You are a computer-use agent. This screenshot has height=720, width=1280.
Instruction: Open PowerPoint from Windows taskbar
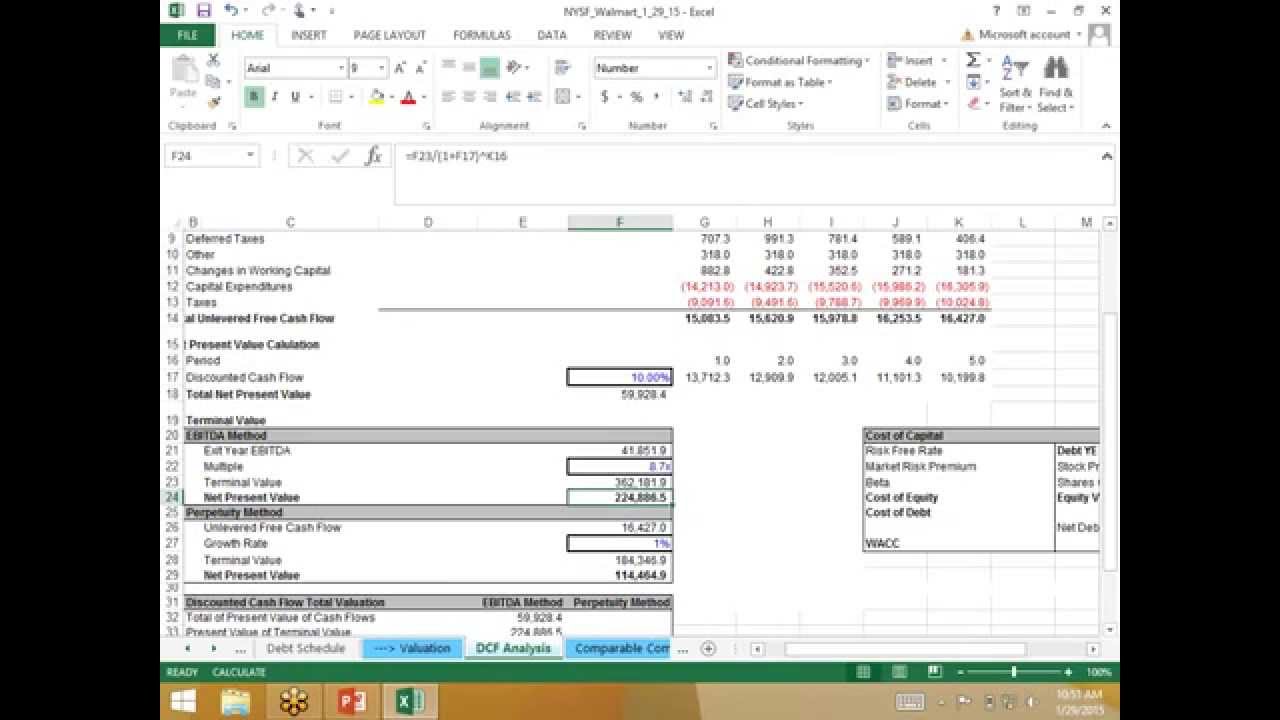point(352,701)
